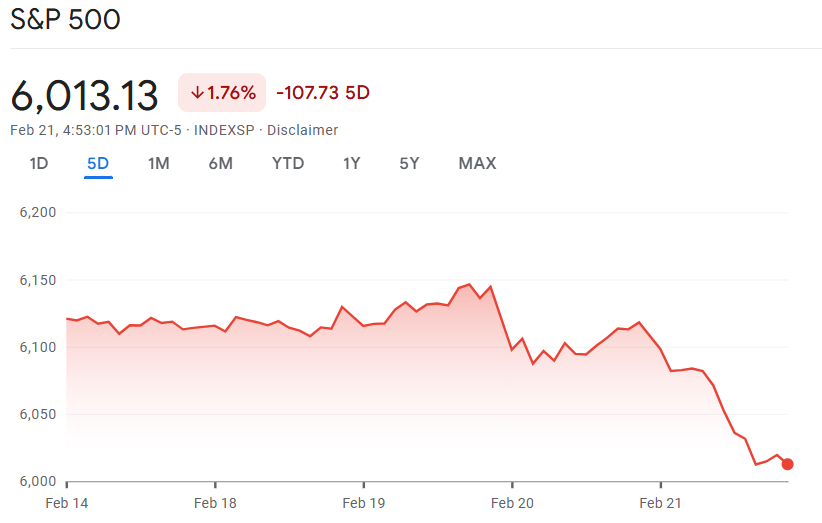Click the 6,200 y-axis label
The image size is (822, 523).
(37, 212)
